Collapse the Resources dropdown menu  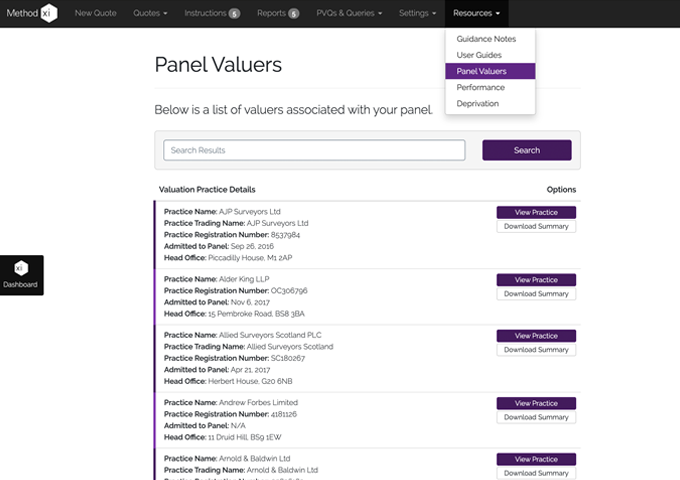pos(475,14)
